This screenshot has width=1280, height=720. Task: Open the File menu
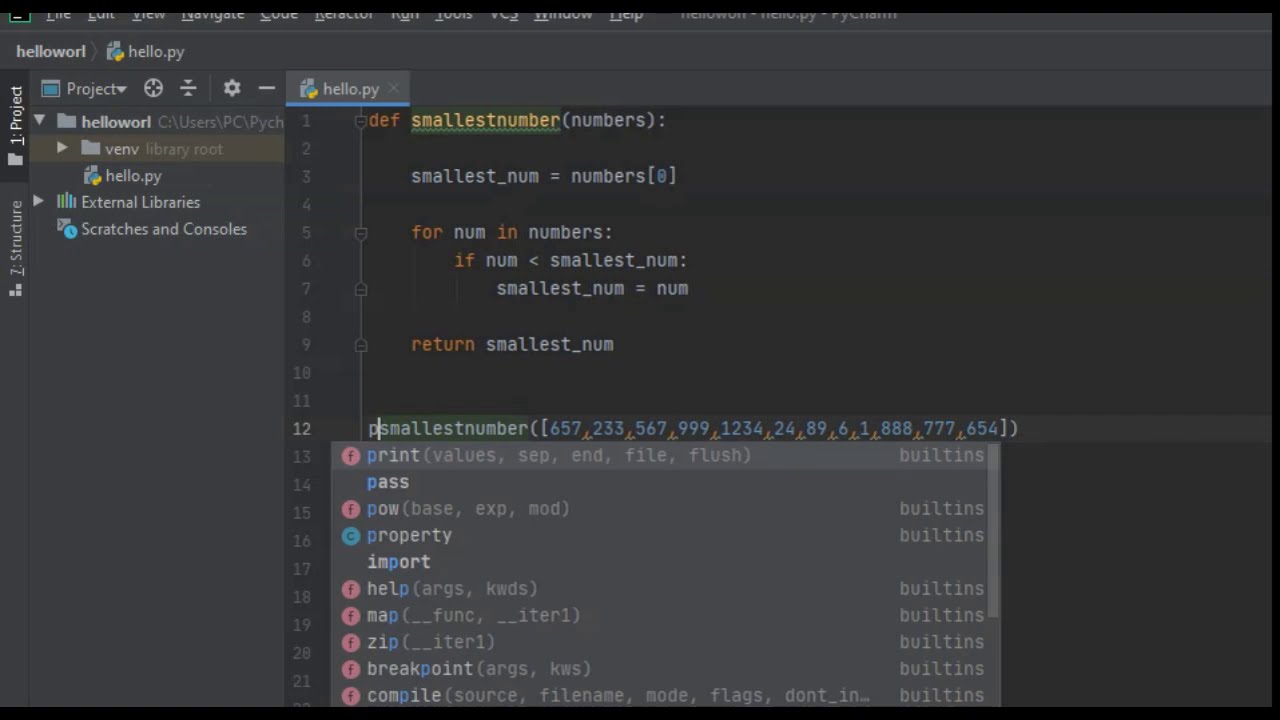click(x=58, y=14)
